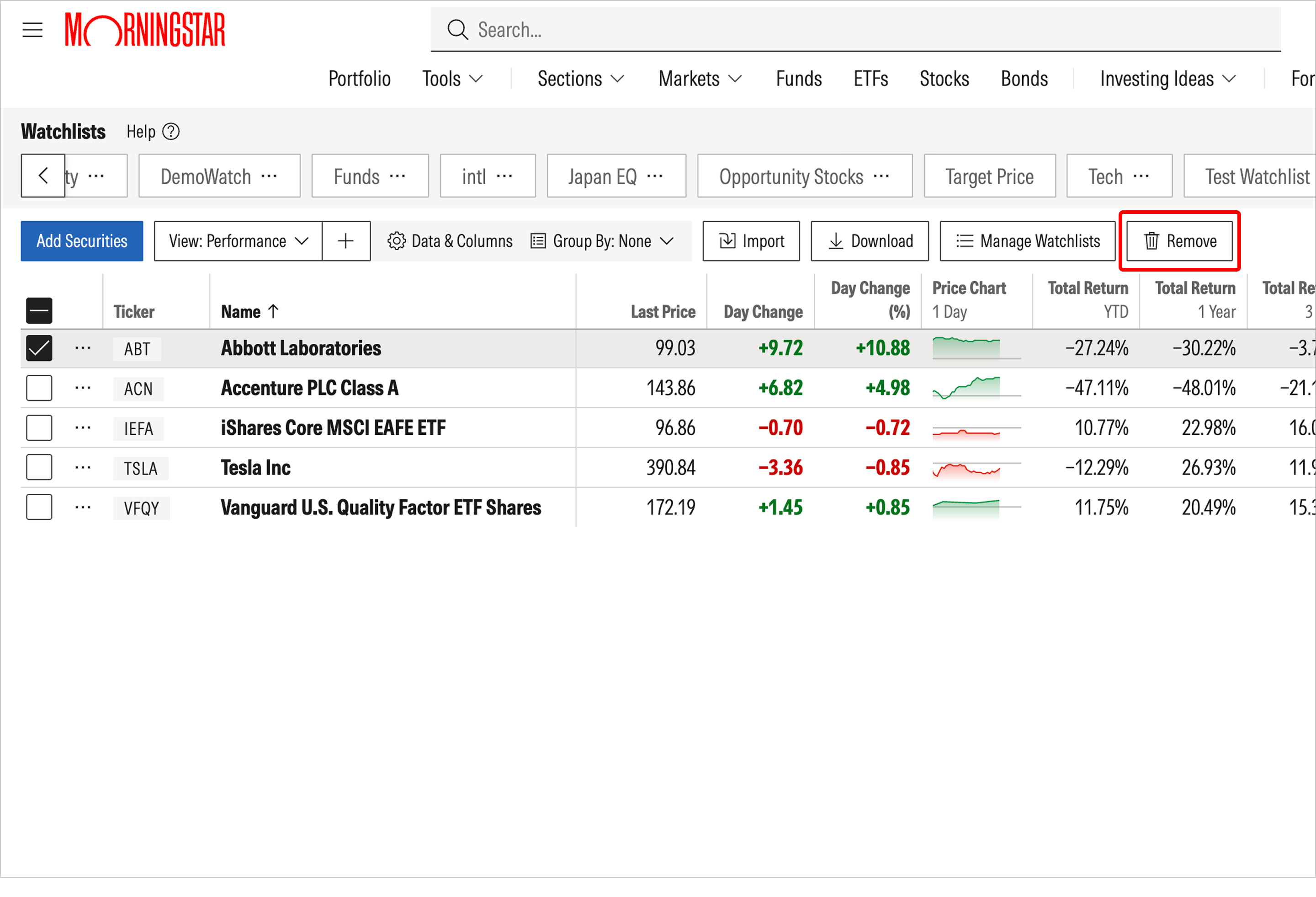The image size is (1316, 897).
Task: Open Manage Watchlists
Action: (1027, 241)
